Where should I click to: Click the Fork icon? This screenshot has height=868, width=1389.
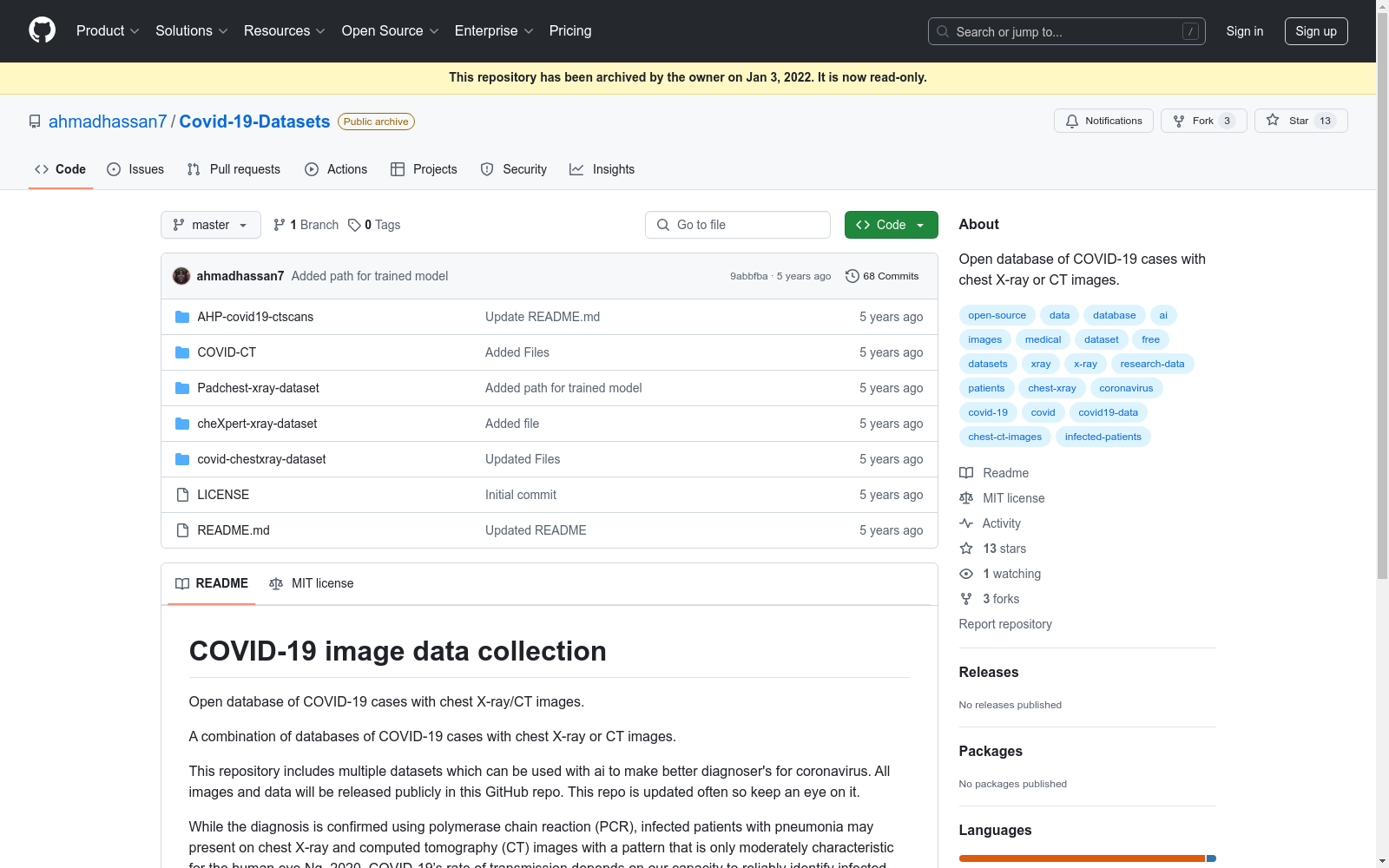[1179, 121]
